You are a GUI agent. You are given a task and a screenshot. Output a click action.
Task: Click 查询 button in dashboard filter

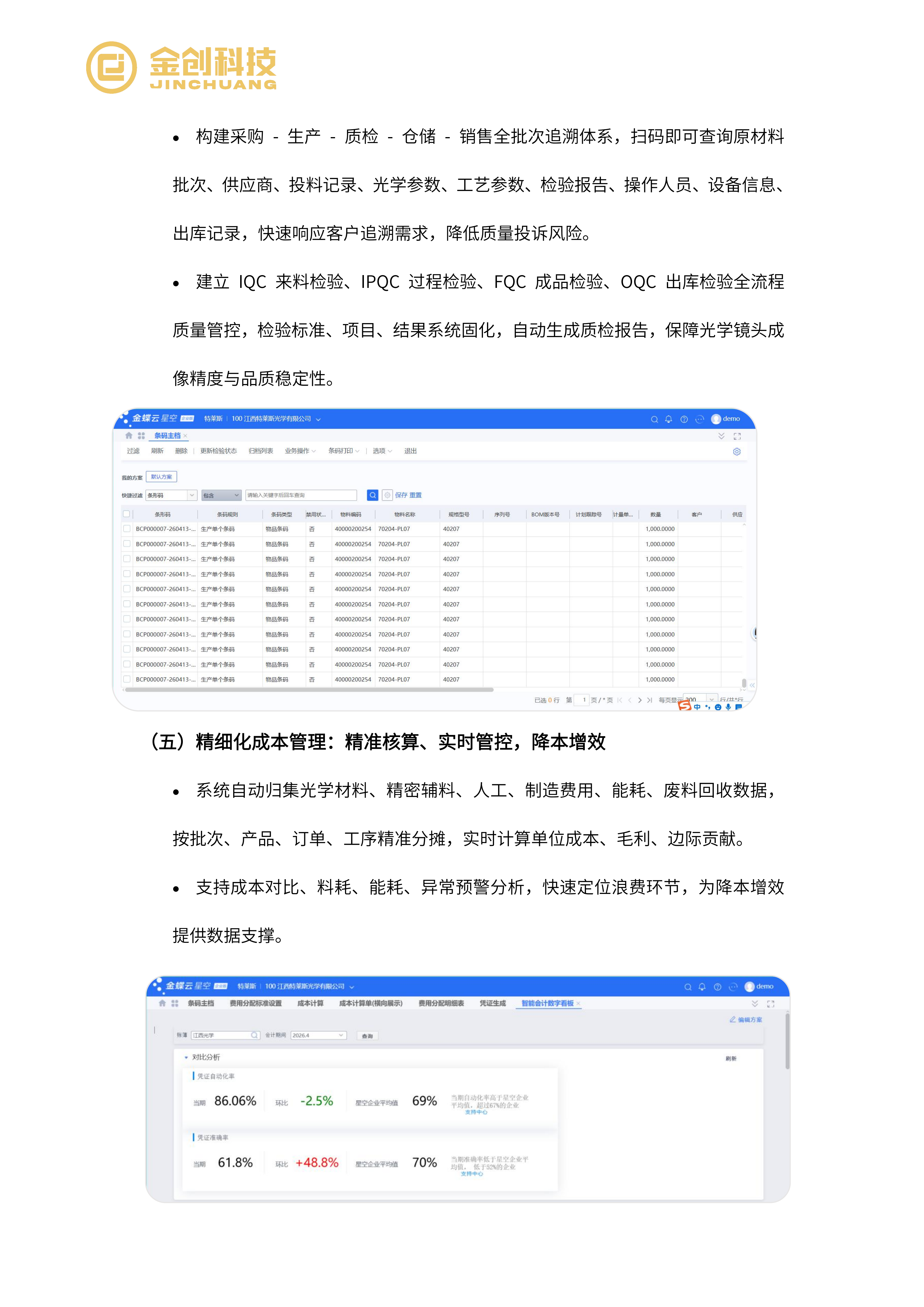[367, 1036]
